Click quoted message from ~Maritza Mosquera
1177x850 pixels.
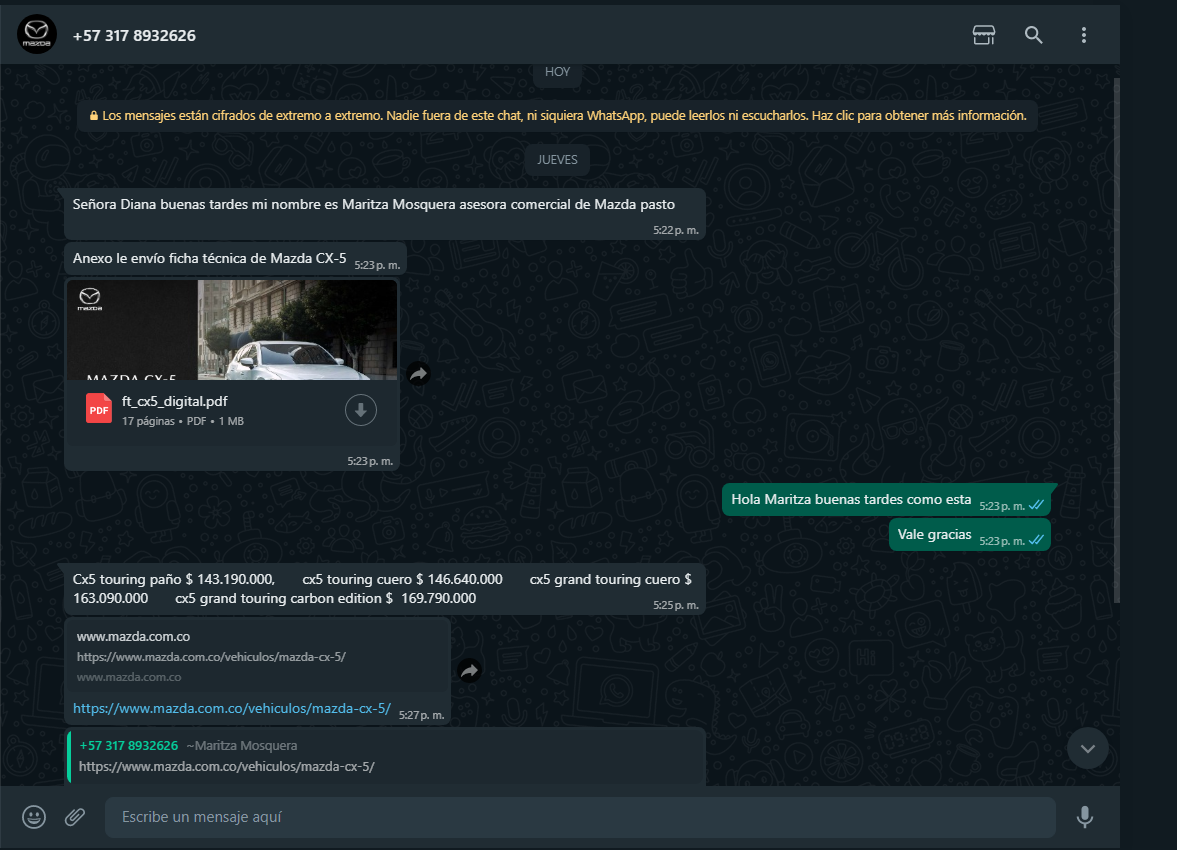tap(387, 756)
